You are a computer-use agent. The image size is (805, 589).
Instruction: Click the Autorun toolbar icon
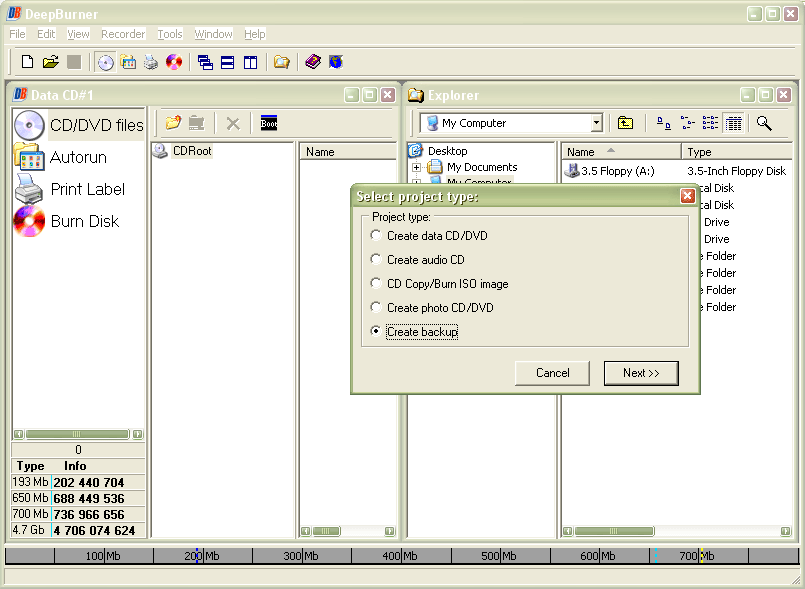pyautogui.click(x=128, y=62)
